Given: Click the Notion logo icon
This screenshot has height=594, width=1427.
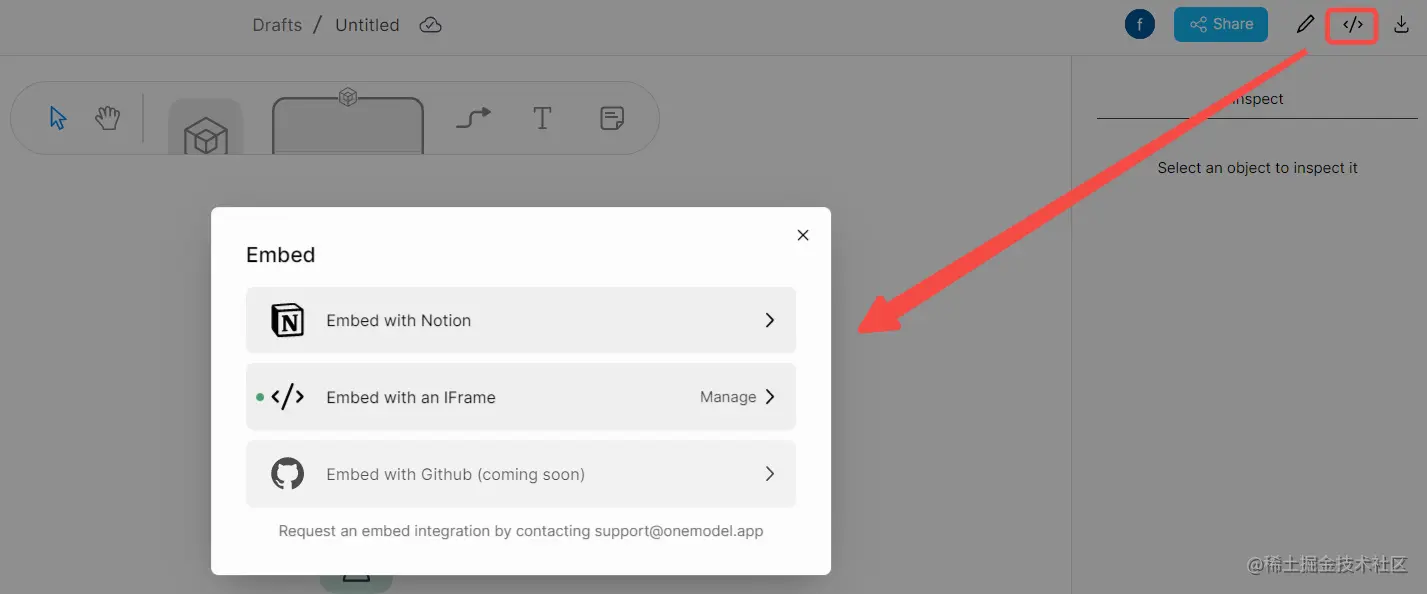Looking at the screenshot, I should [288, 320].
